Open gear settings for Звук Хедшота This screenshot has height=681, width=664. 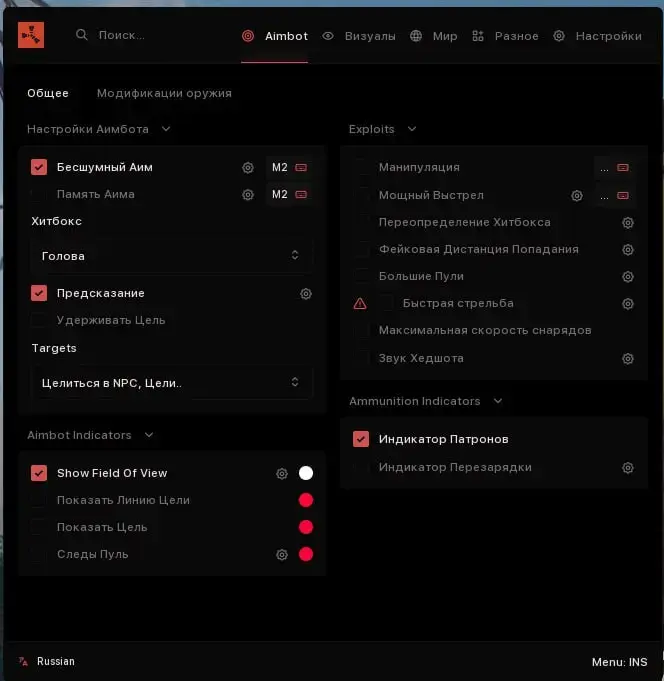(x=628, y=359)
